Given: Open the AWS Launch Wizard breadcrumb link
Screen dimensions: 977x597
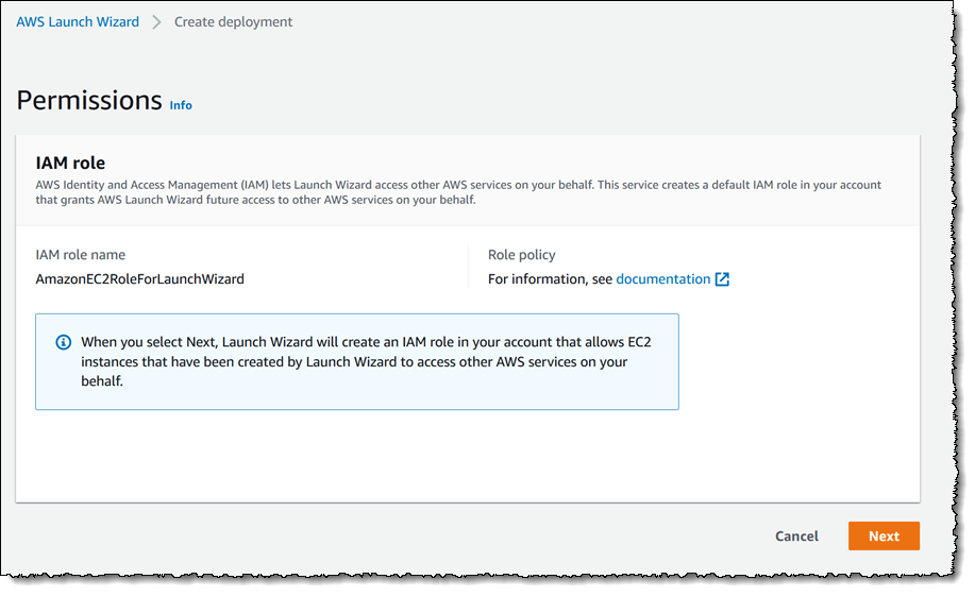Looking at the screenshot, I should pyautogui.click(x=77, y=22).
